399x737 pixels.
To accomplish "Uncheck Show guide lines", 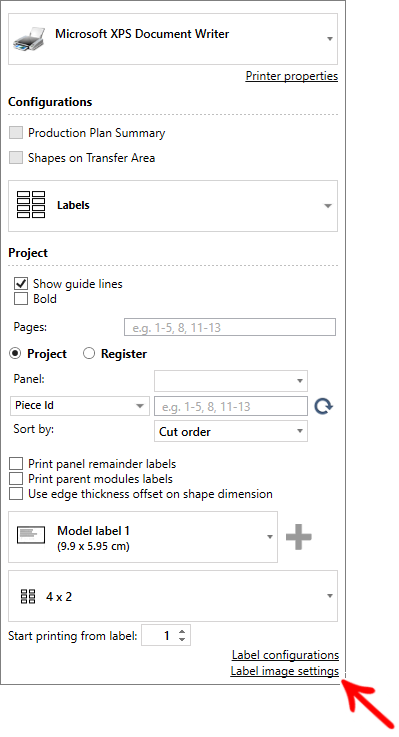I will click(x=21, y=283).
